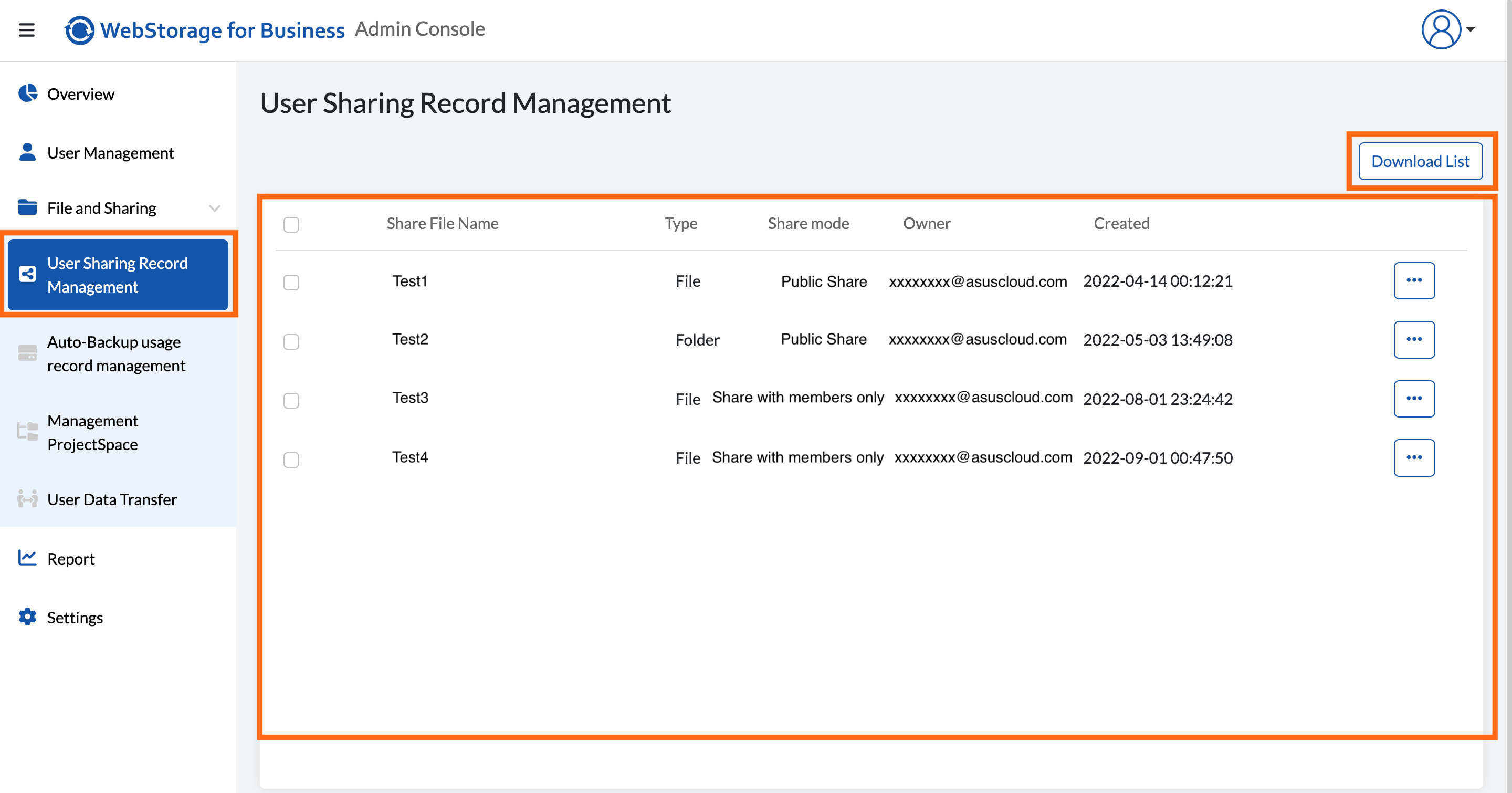
Task: Click the Settings gear icon
Action: (x=28, y=617)
